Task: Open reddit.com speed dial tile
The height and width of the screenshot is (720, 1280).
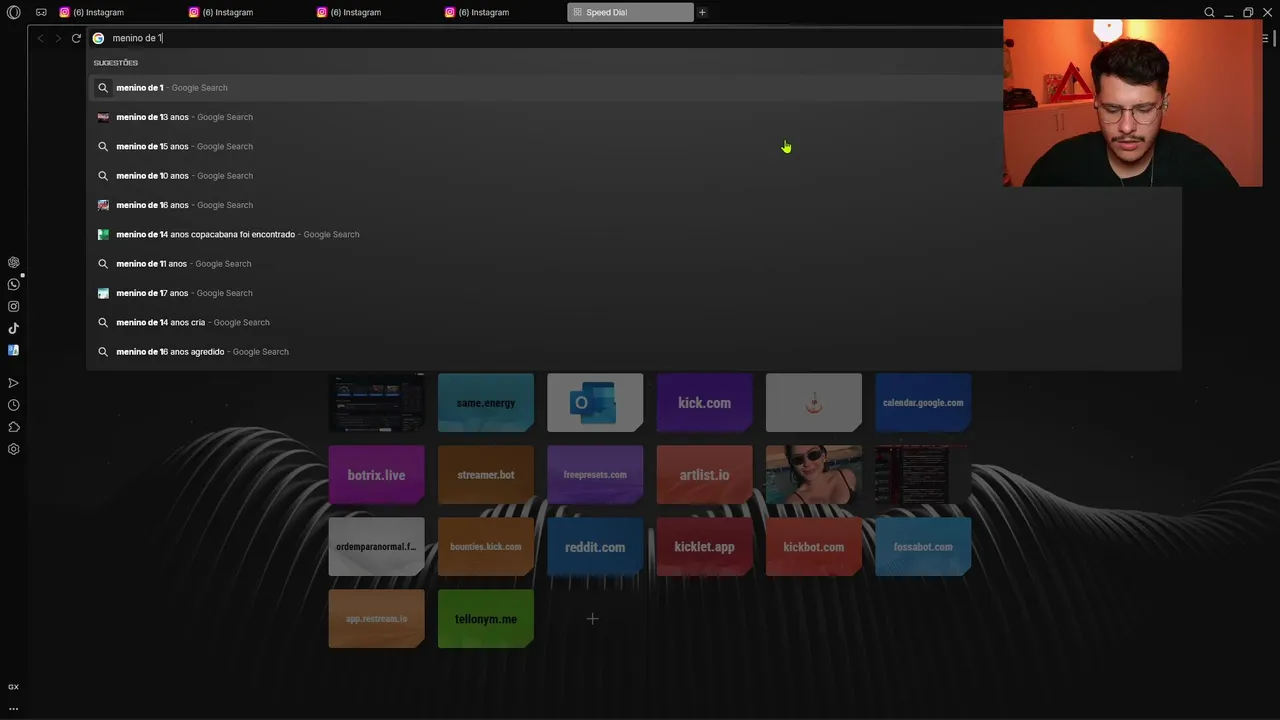Action: coord(595,547)
